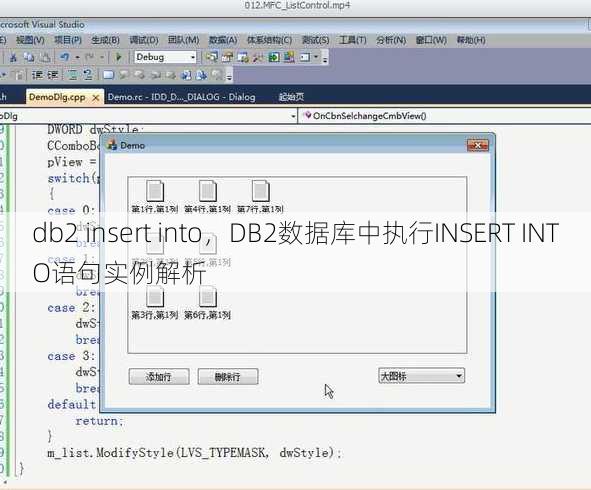Click the Increase Indent icon
Image resolution: width=591 pixels, height=490 pixels.
tap(53, 75)
